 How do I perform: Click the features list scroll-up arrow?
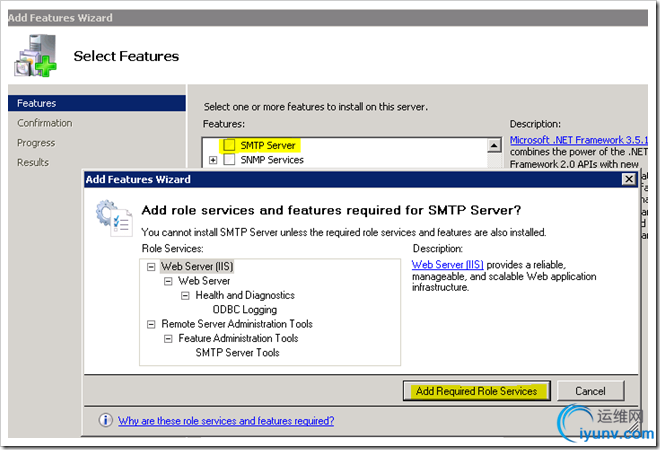click(x=493, y=145)
